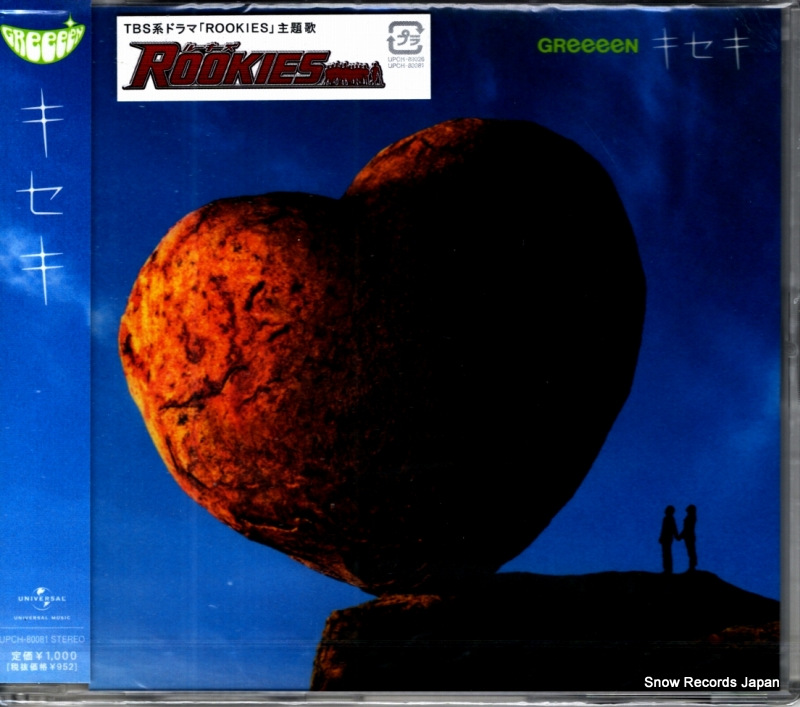
Task: Click the Universal Music globe logo
Action: point(42,602)
